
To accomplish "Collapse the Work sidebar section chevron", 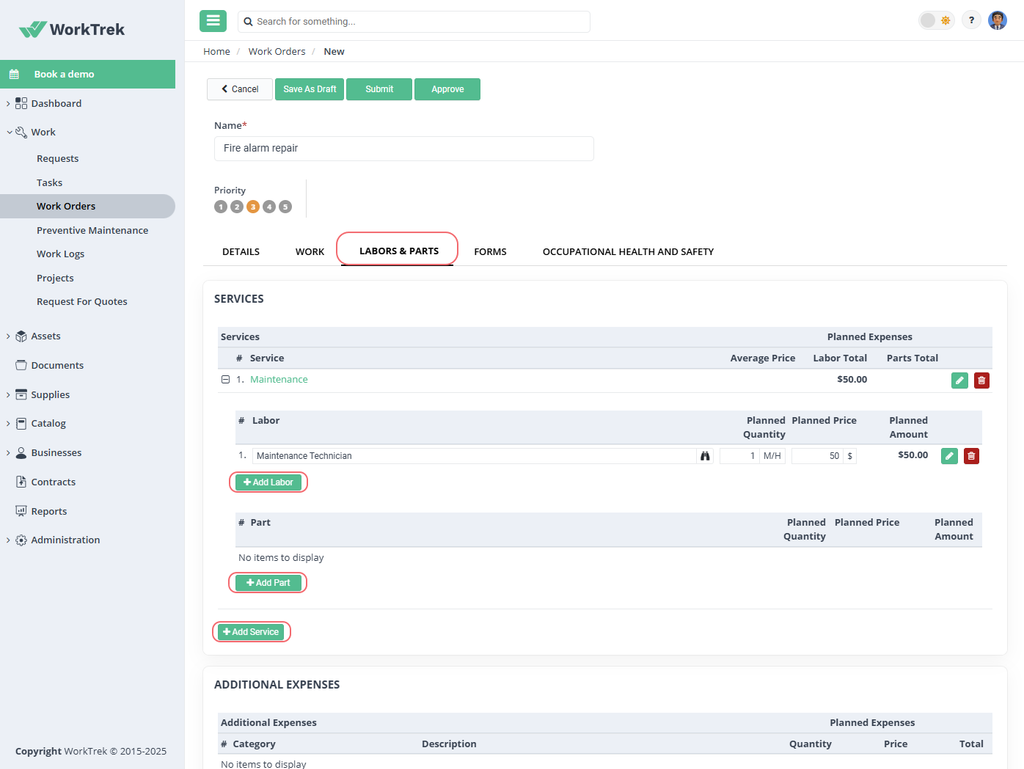I will coord(9,132).
